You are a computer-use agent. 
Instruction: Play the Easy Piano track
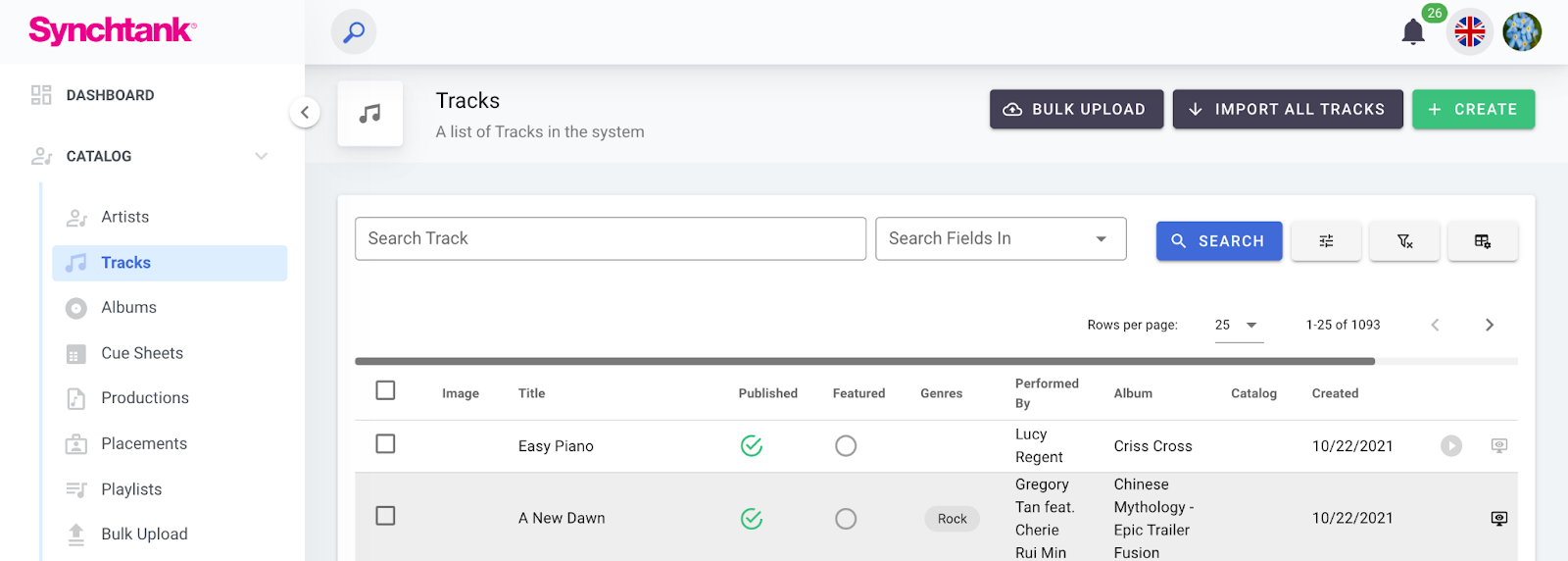[x=1450, y=446]
